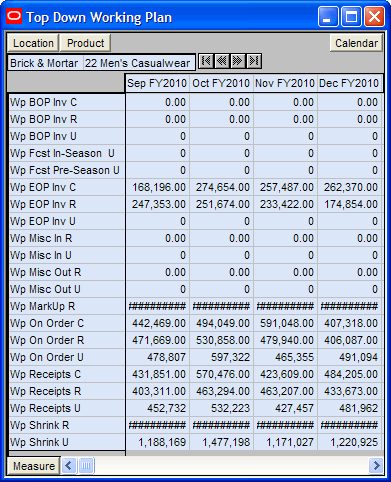Minimize the Top Down Working Plan window
The height and width of the screenshot is (482, 391).
pos(328,16)
